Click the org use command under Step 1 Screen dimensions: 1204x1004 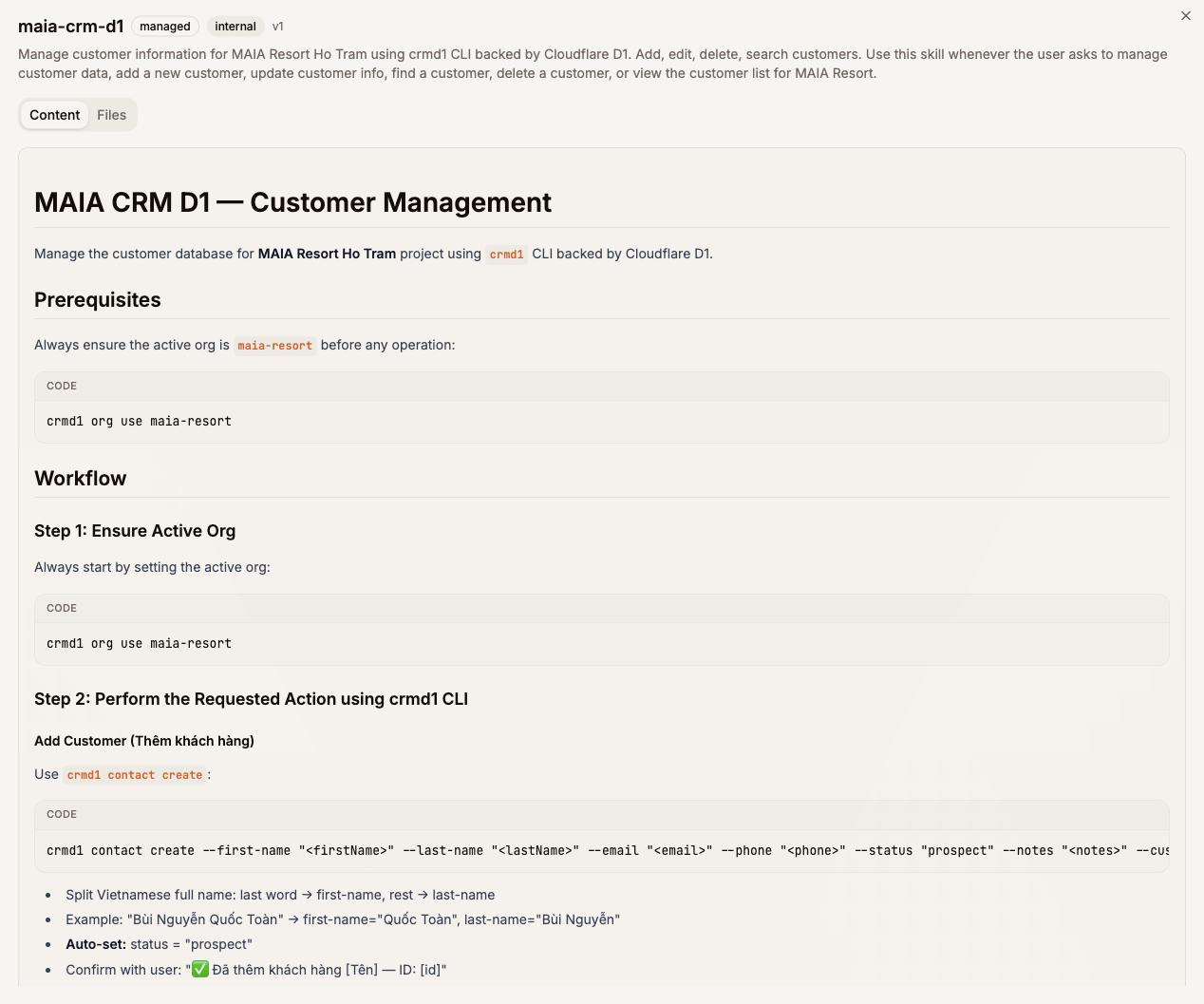(140, 644)
